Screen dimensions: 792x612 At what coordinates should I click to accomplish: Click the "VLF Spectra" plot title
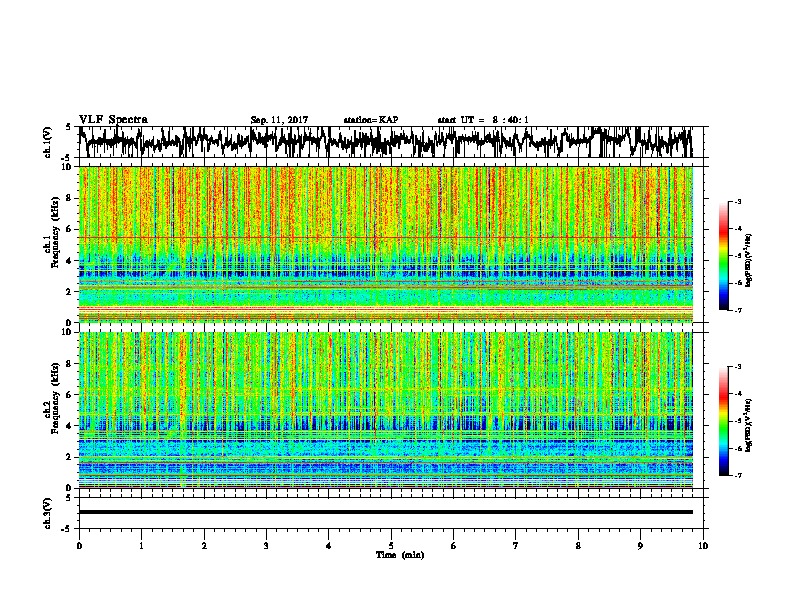click(x=113, y=119)
